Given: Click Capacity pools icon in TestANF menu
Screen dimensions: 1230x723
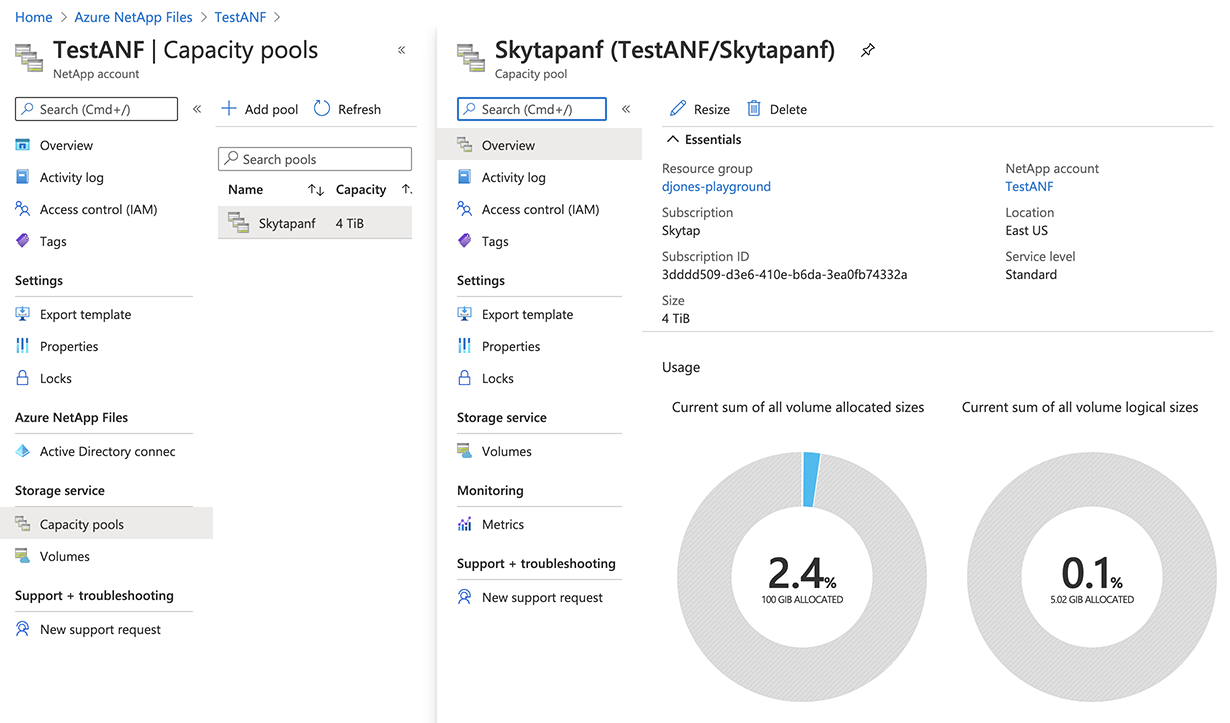Looking at the screenshot, I should coord(23,524).
